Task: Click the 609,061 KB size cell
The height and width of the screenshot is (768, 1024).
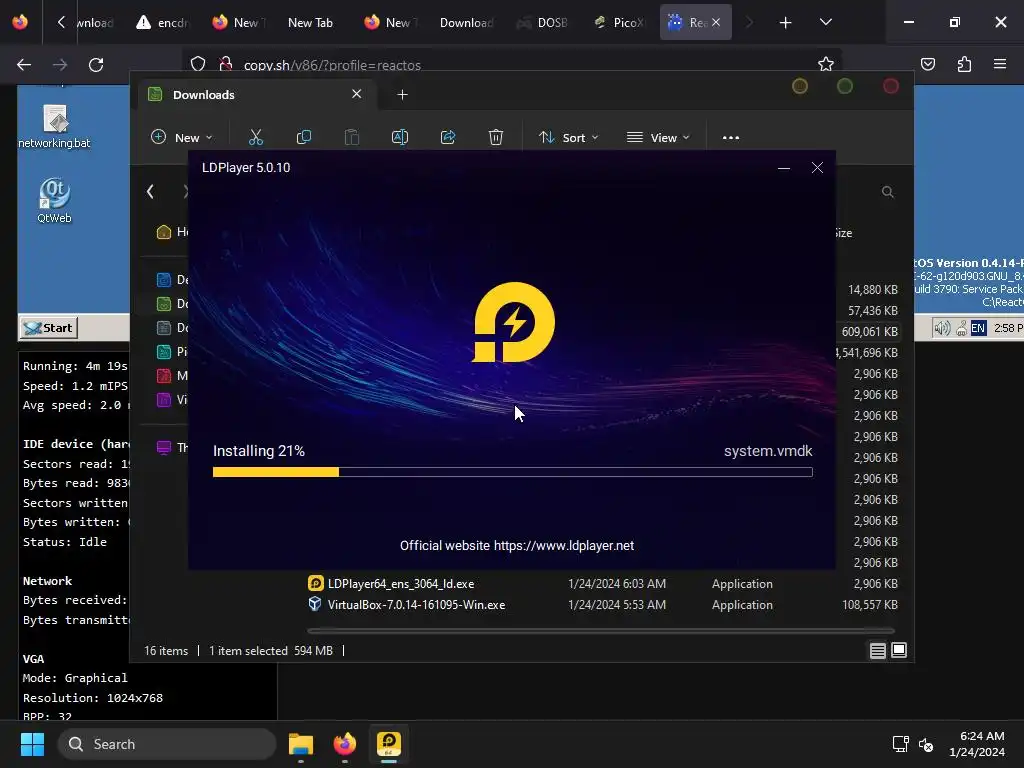Action: (x=870, y=332)
